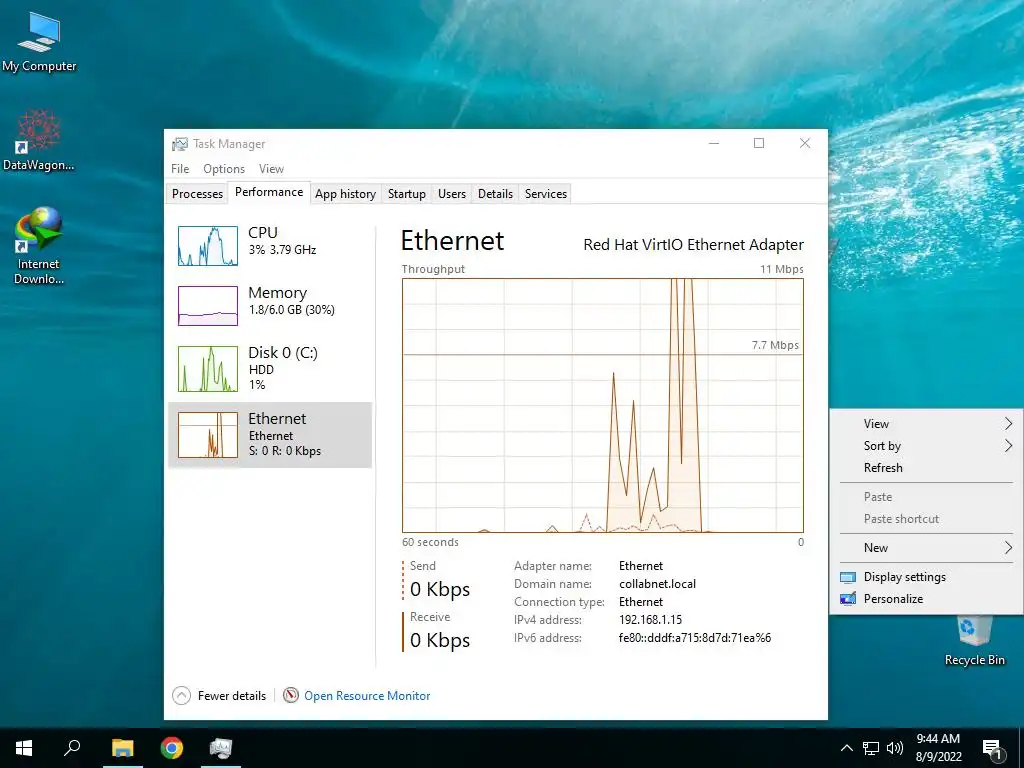Switch to the Details tab

point(495,193)
